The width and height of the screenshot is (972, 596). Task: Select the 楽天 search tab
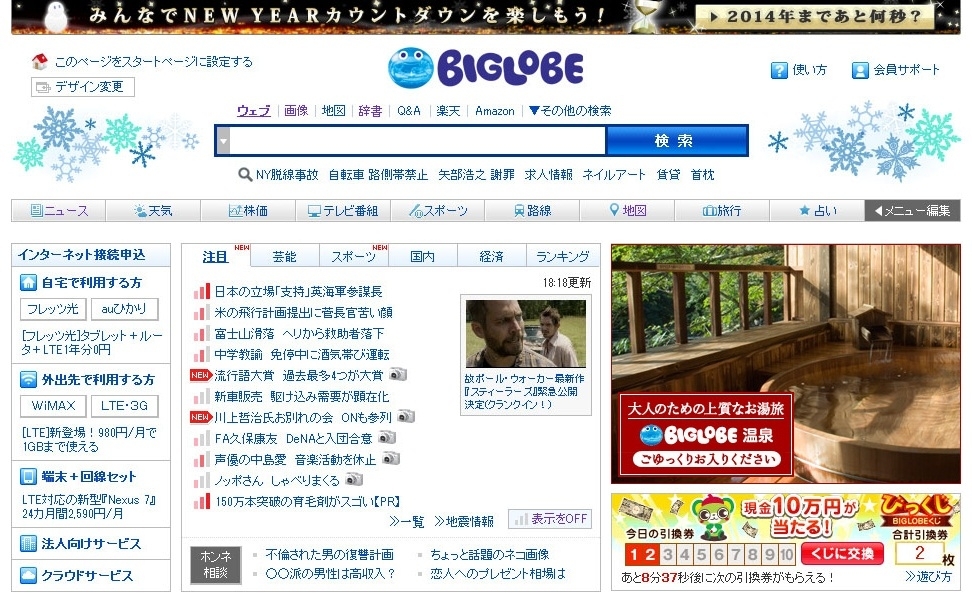pos(448,111)
